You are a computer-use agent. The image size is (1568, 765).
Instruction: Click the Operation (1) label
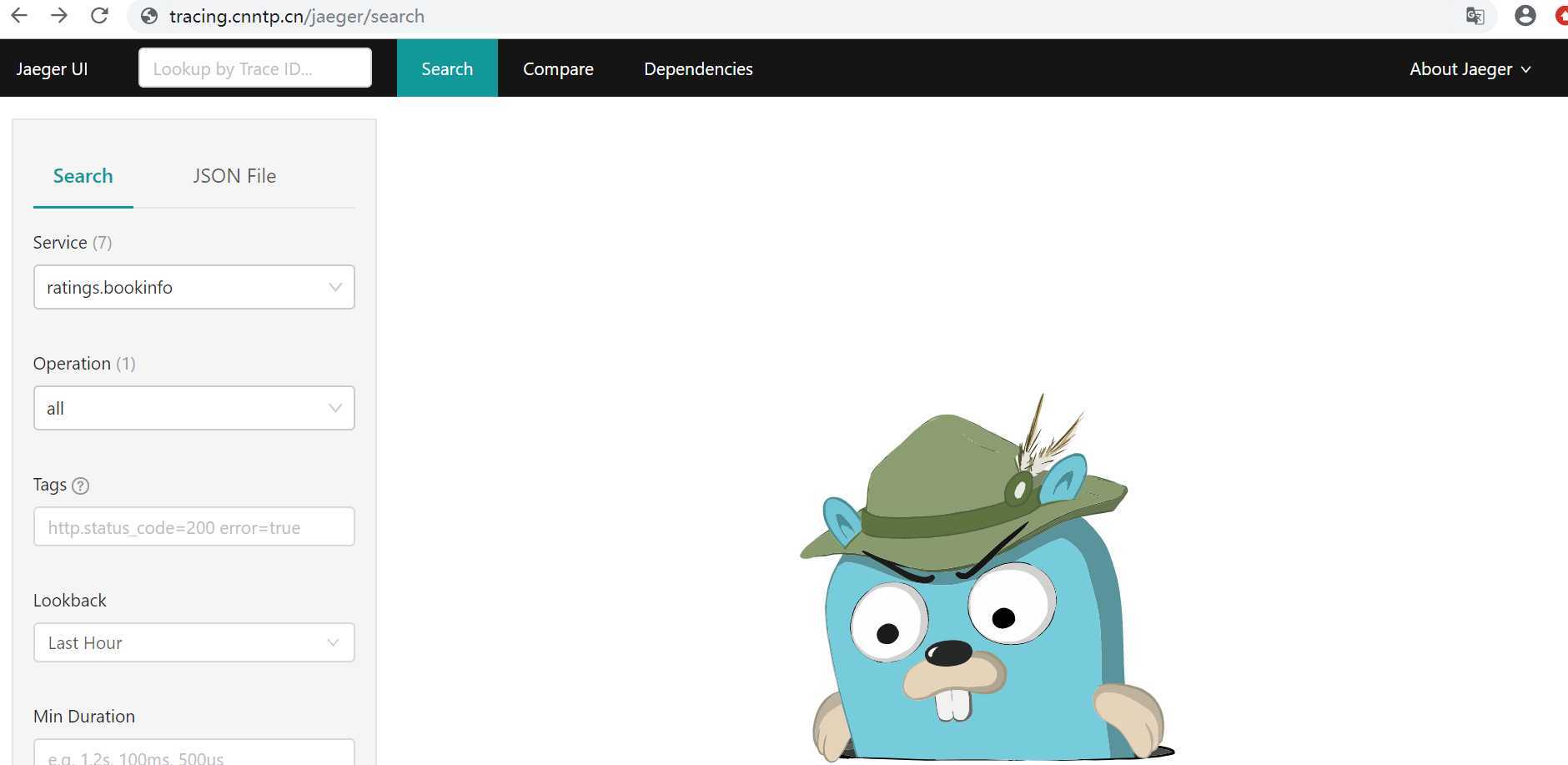tap(84, 363)
